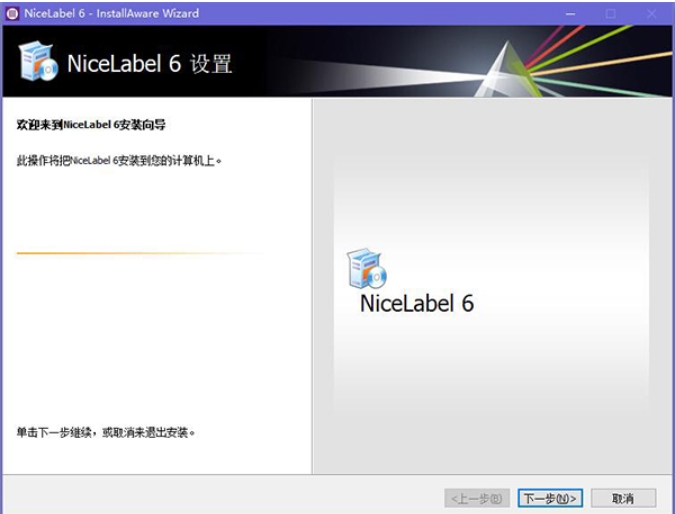Viewport: 675px width, 514px height.
Task: Click the 下一步(N)> next button
Action: pyautogui.click(x=550, y=498)
